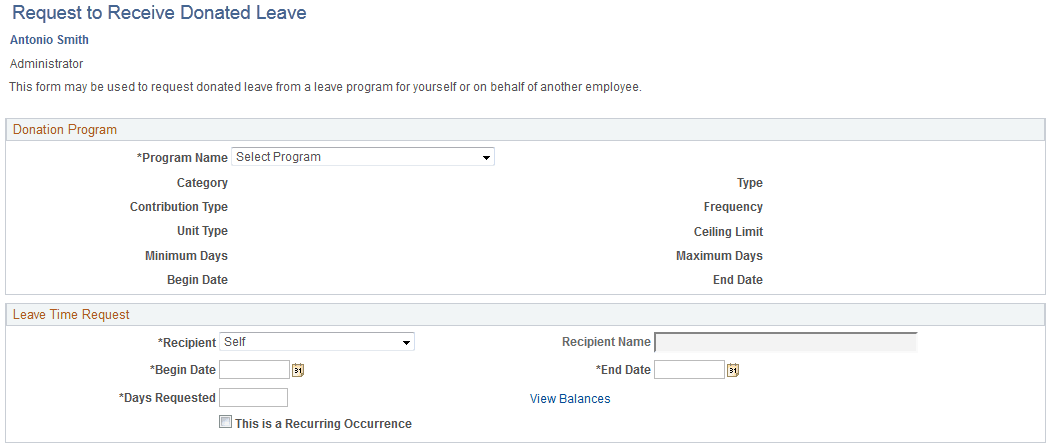
Task: Focus the End Date input field
Action: point(689,370)
